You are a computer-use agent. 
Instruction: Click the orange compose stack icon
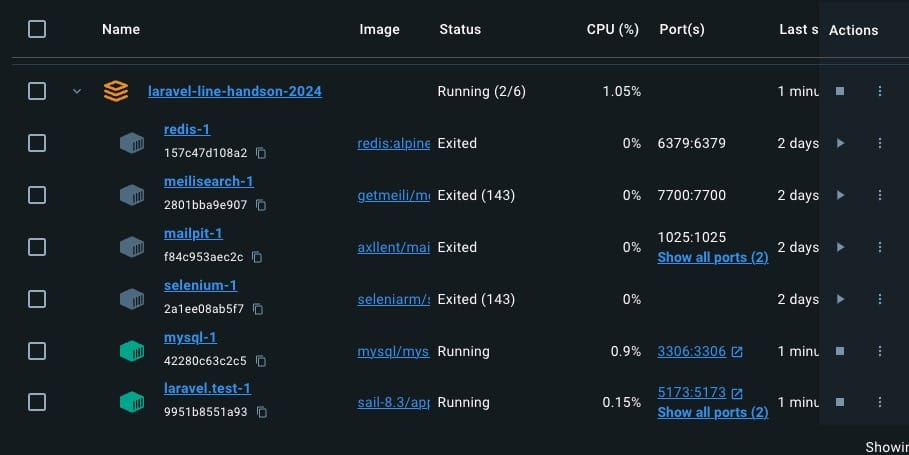(116, 91)
